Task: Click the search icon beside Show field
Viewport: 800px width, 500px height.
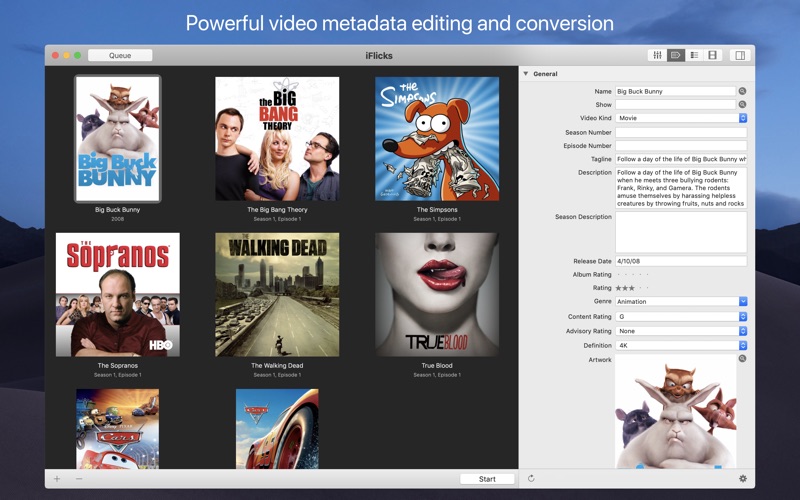Action: click(x=743, y=104)
